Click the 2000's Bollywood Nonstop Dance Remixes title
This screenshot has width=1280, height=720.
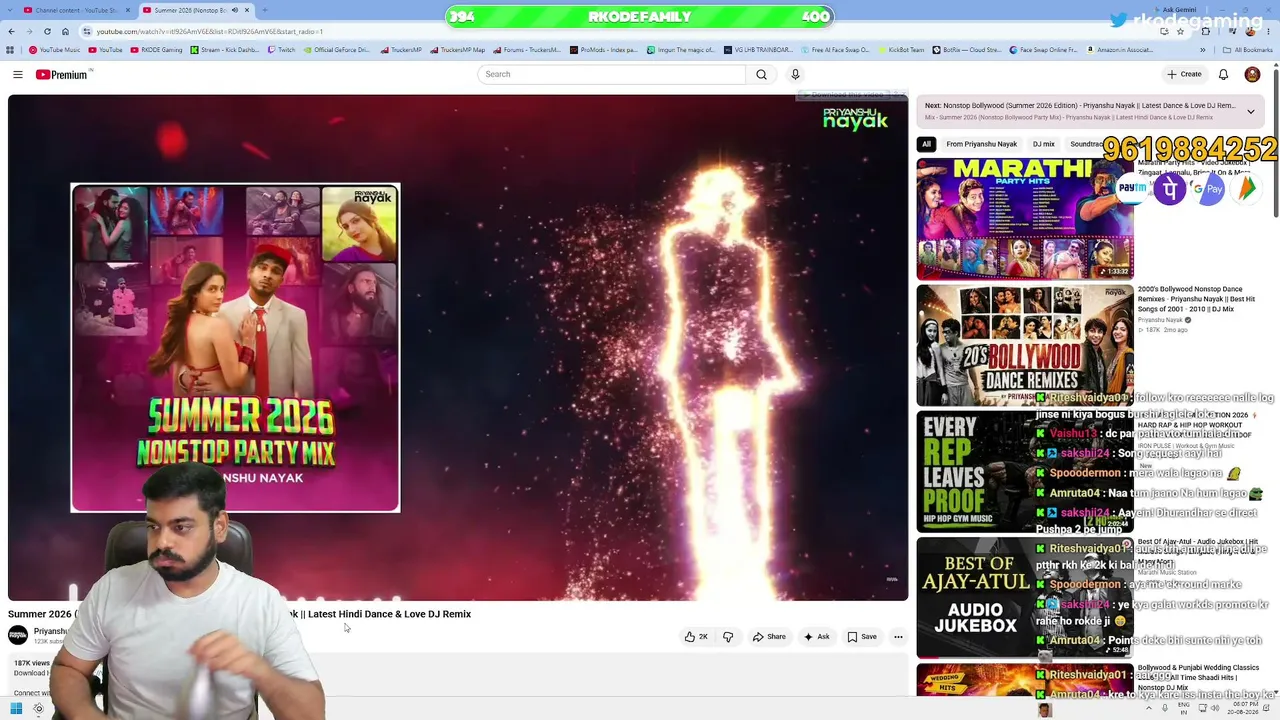1197,299
